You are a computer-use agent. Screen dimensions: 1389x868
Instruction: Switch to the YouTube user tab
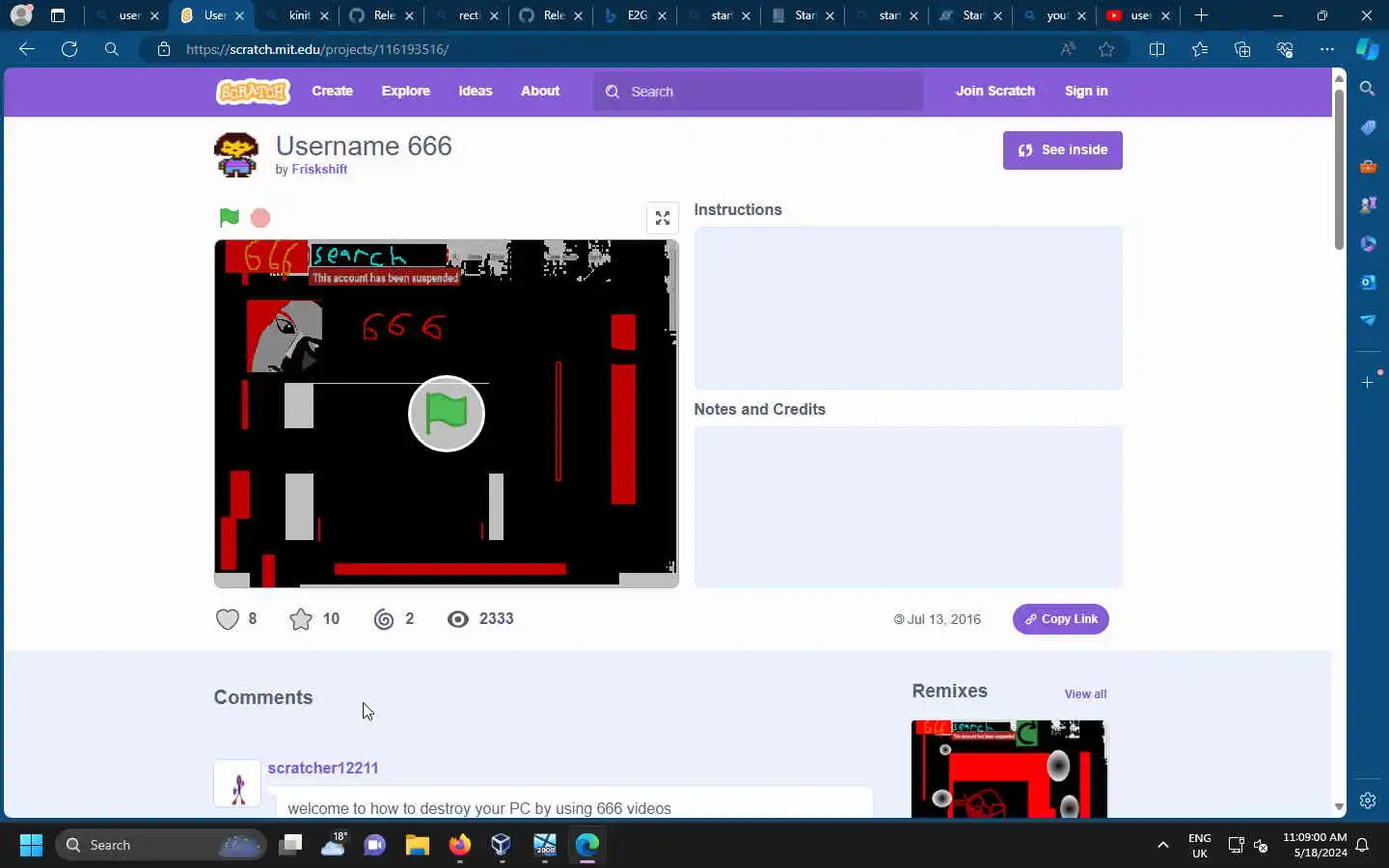(x=1139, y=15)
